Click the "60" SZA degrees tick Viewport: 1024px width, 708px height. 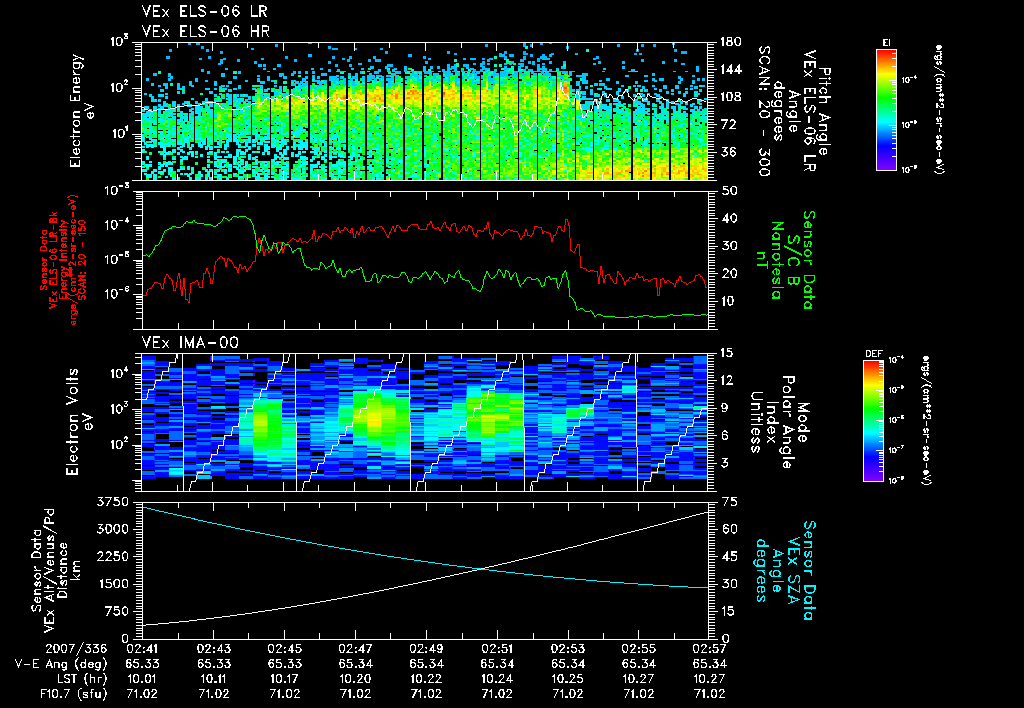tap(729, 529)
